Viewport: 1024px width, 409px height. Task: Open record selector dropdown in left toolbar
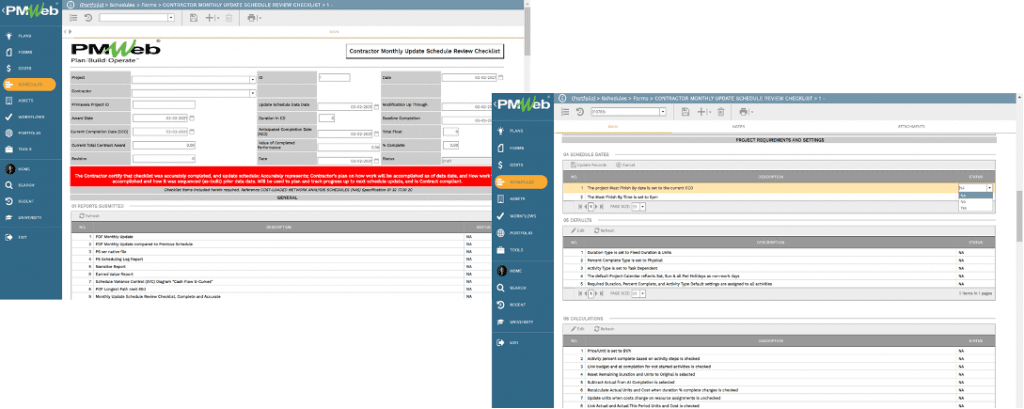[x=171, y=18]
